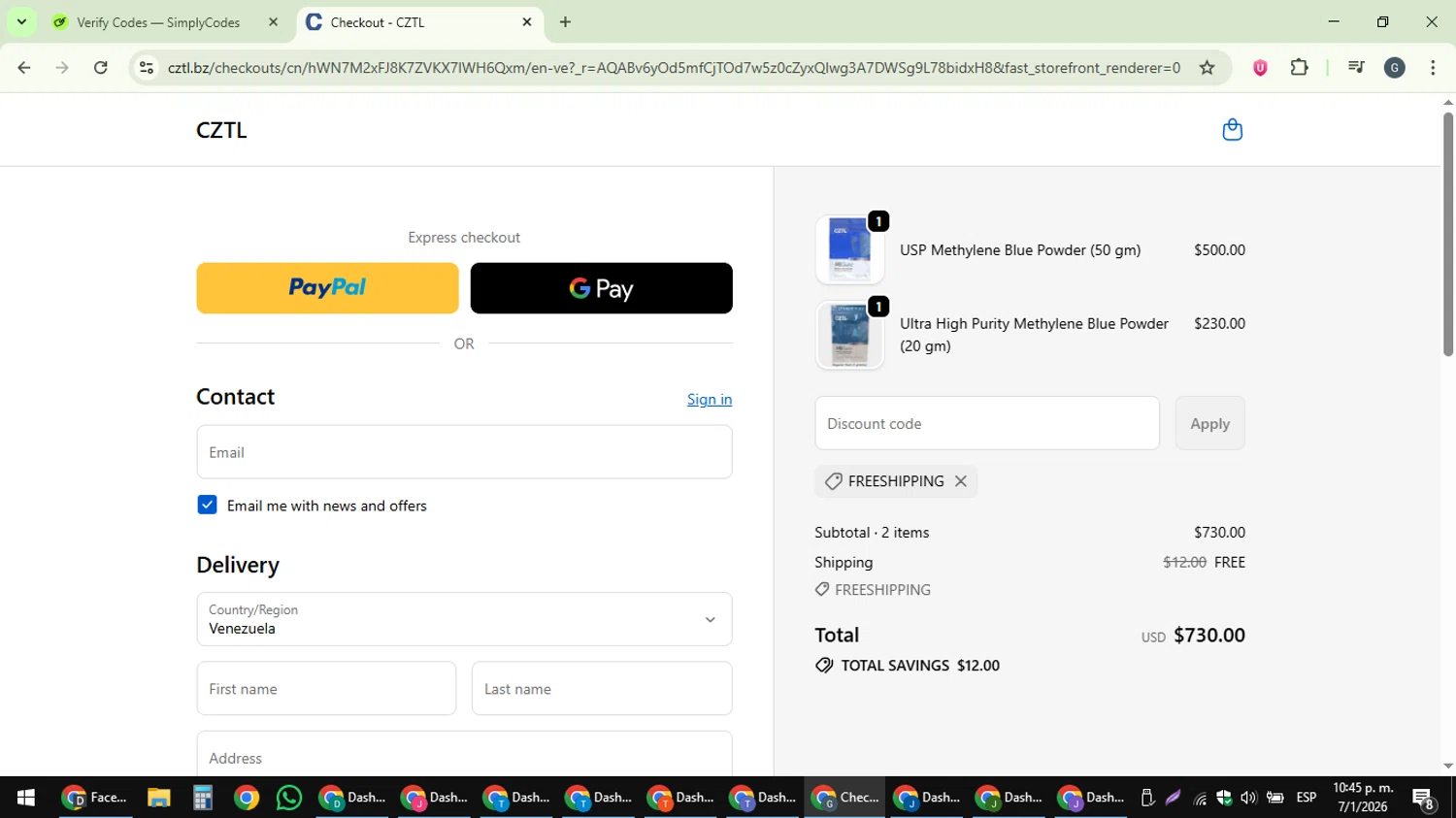The width and height of the screenshot is (1456, 818).
Task: Click the $230.00 item price
Action: 1219,324
